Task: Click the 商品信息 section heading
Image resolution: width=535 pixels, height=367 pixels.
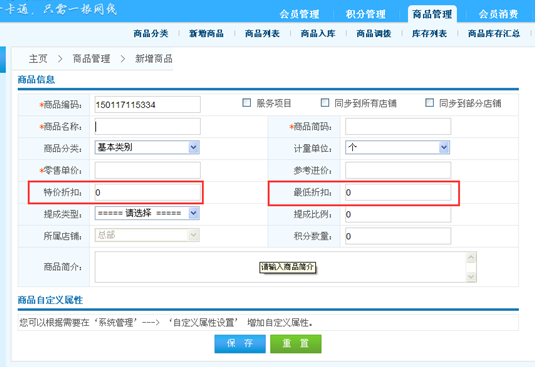Action: click(x=36, y=79)
